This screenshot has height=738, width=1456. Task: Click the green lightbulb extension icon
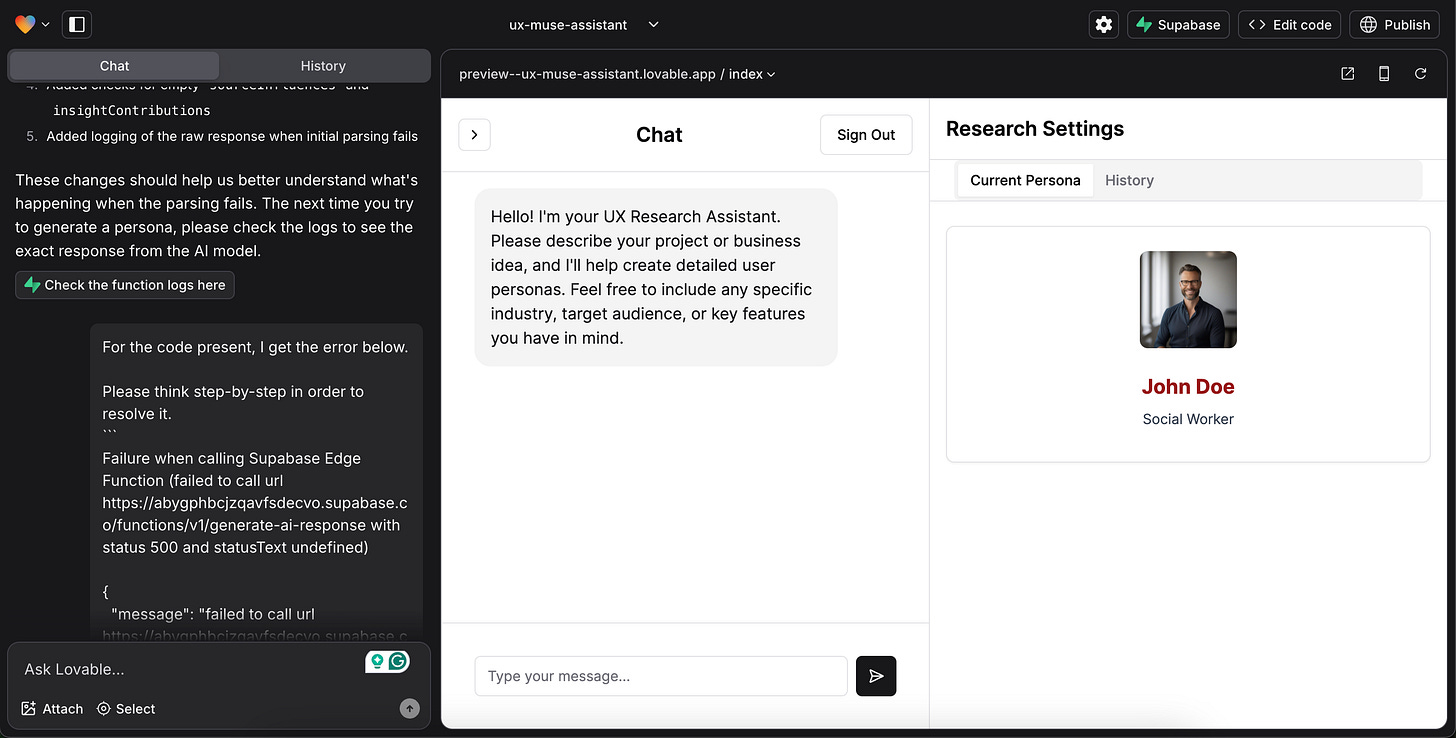[x=377, y=661]
